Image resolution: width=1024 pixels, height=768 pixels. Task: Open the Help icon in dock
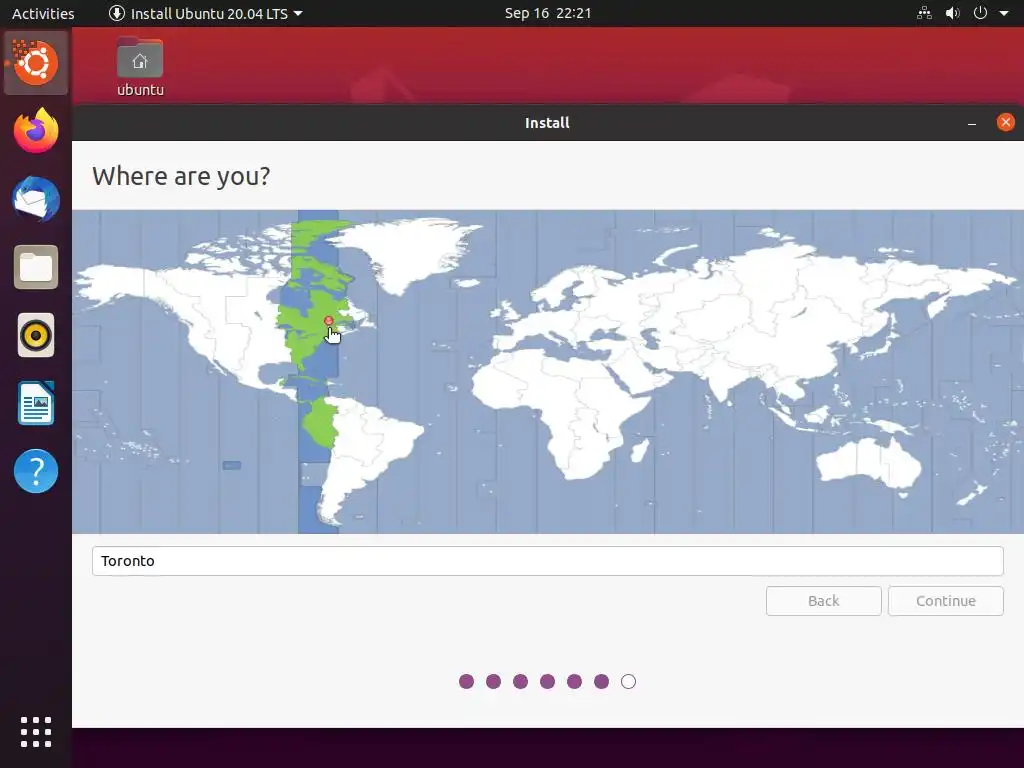pos(36,471)
